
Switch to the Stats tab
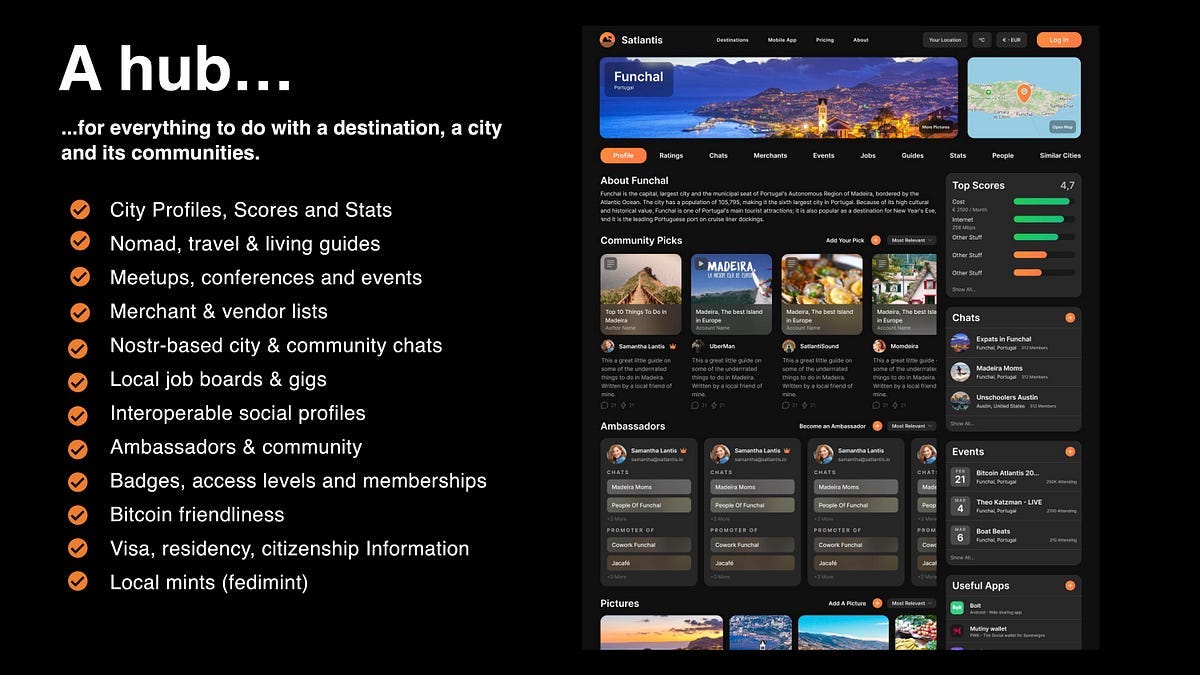[958, 156]
